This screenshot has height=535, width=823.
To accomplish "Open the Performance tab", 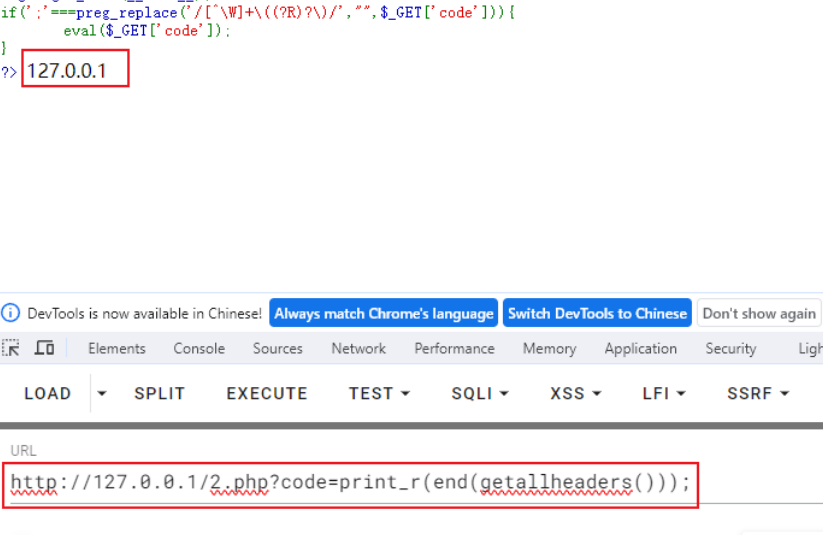I will [455, 349].
